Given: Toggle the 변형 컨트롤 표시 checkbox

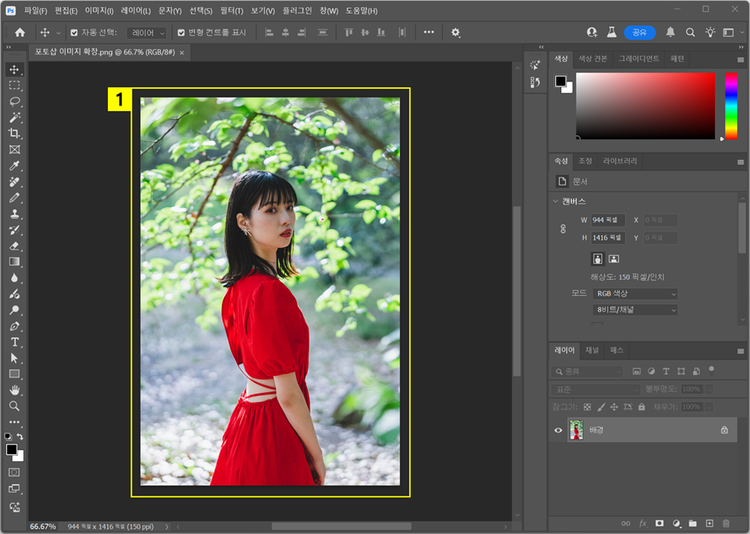Looking at the screenshot, I should (x=181, y=32).
